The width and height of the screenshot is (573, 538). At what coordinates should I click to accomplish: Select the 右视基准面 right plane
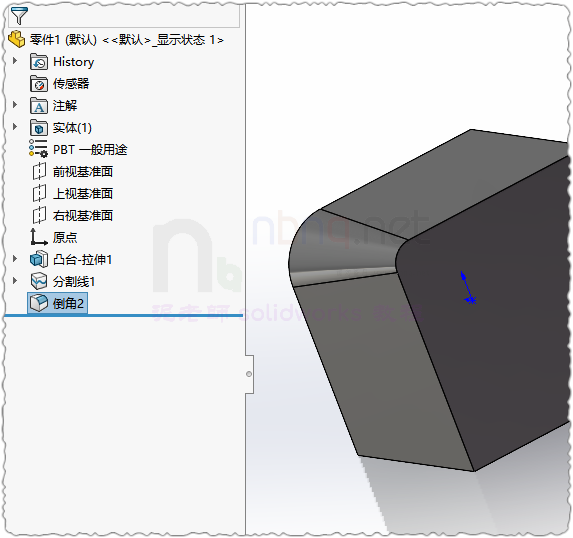(73, 215)
